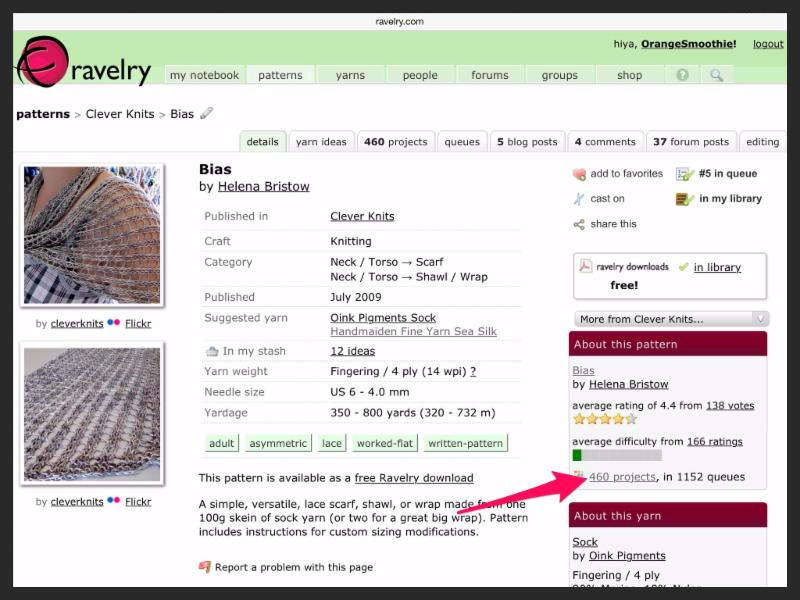
Task: Click the cast on needles icon
Action: tap(579, 199)
